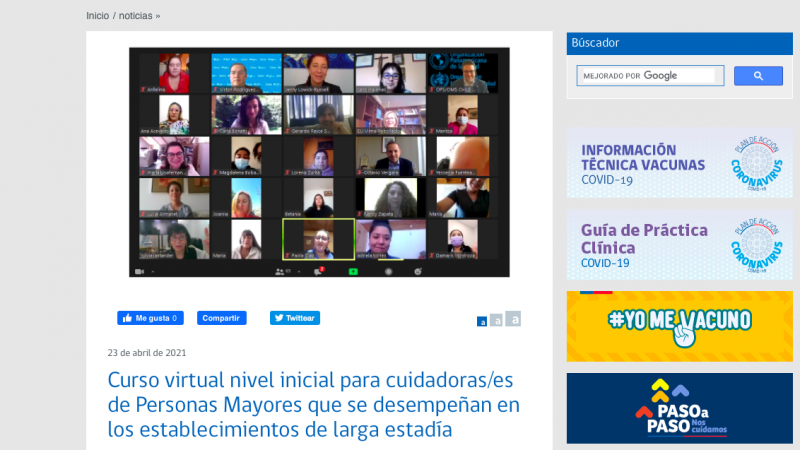Click the Facebook 'Me gusta' like button
Image resolution: width=800 pixels, height=450 pixels.
pos(150,318)
